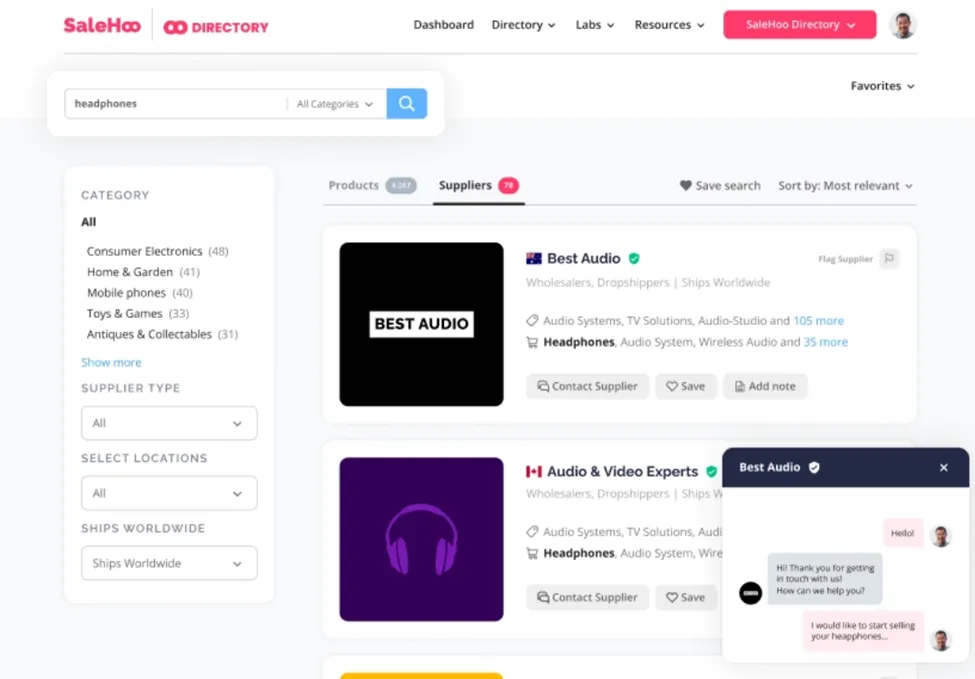Screen dimensions: 975x679
Task: Open the Ships Worldwide dropdown
Action: 169,563
